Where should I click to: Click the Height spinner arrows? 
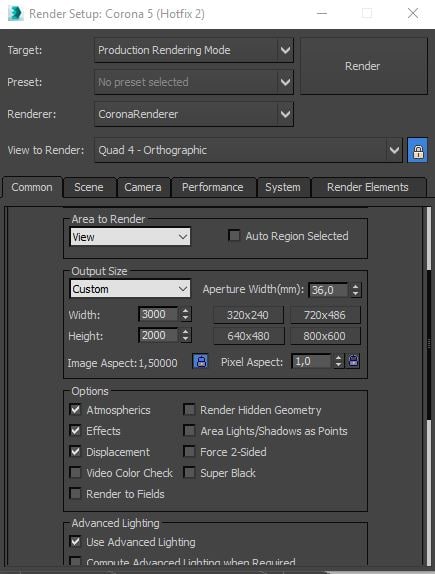(x=185, y=335)
